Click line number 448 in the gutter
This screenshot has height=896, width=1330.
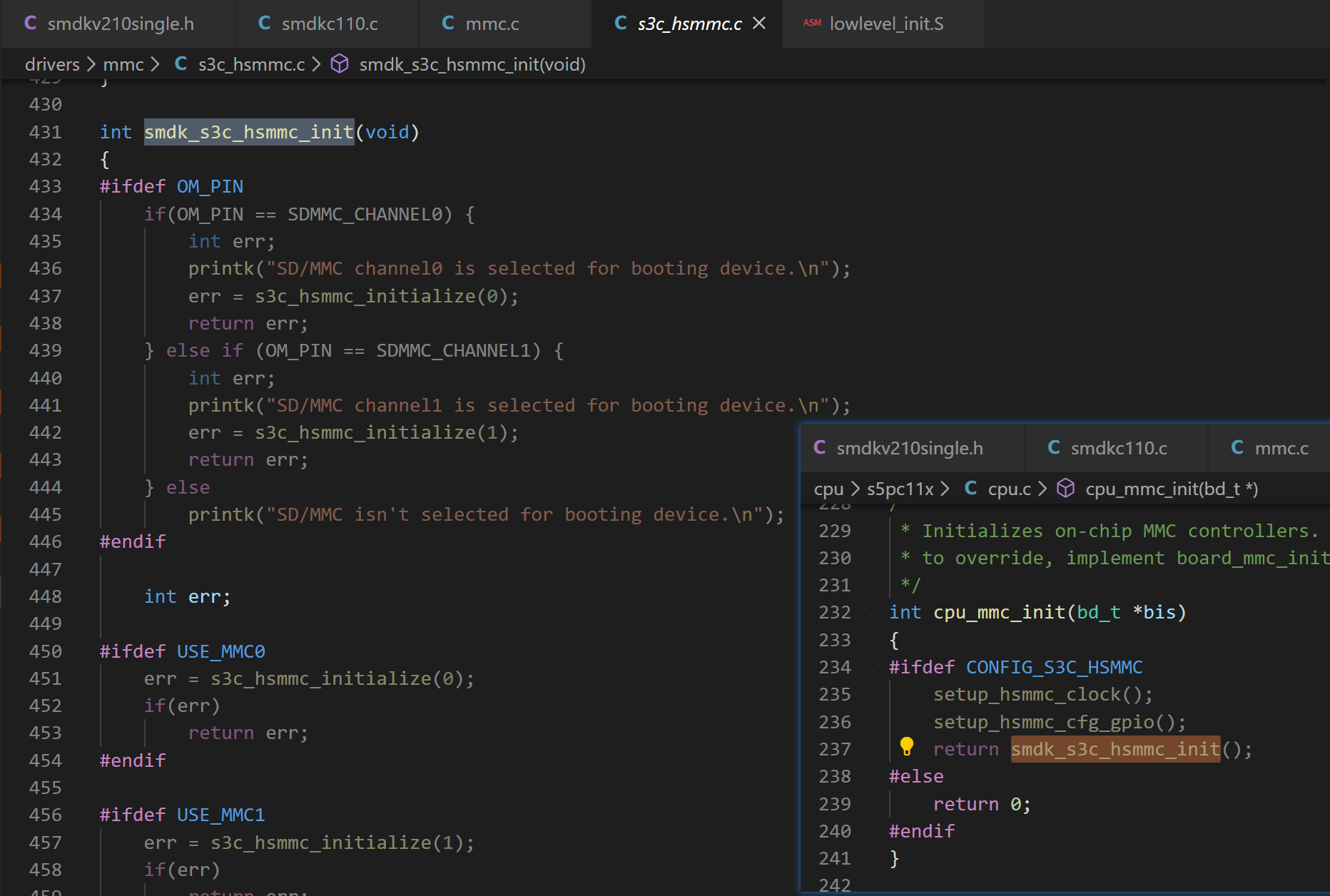[x=45, y=596]
